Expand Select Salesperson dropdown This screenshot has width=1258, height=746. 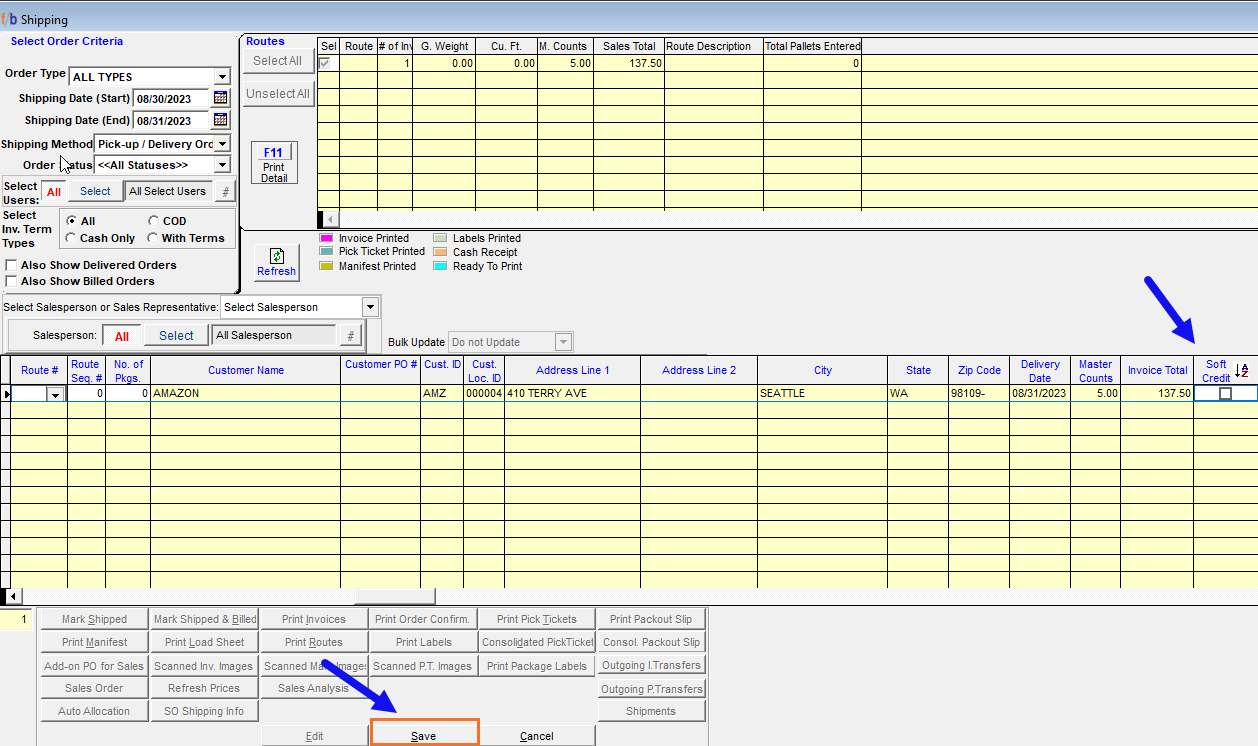[370, 307]
